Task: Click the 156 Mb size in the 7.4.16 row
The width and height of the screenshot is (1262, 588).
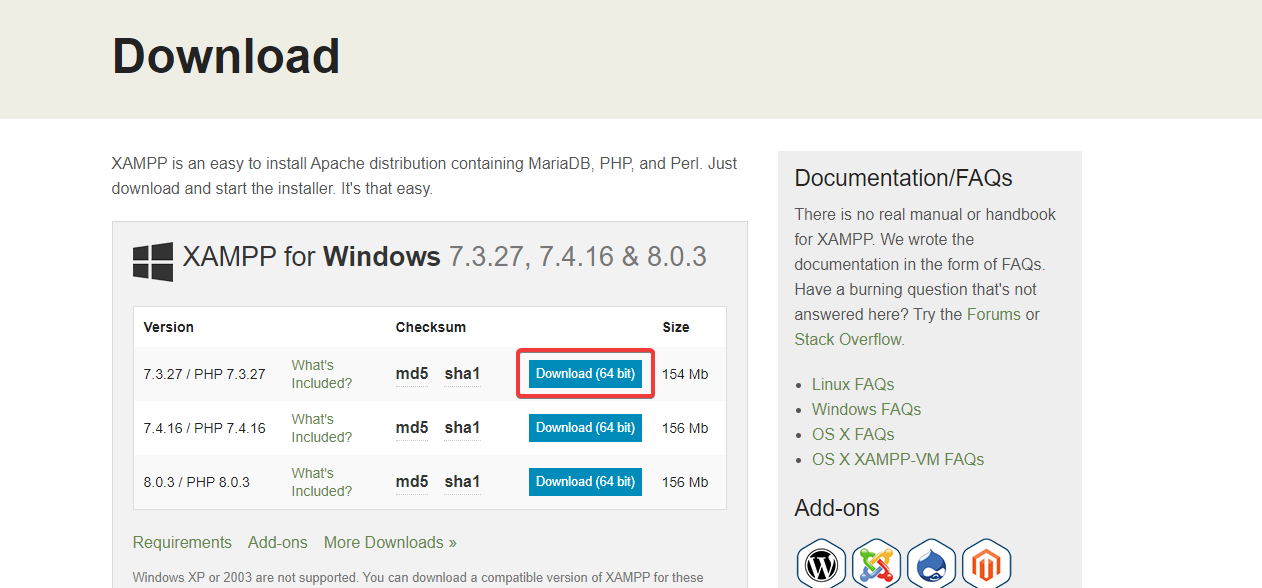Action: point(685,428)
